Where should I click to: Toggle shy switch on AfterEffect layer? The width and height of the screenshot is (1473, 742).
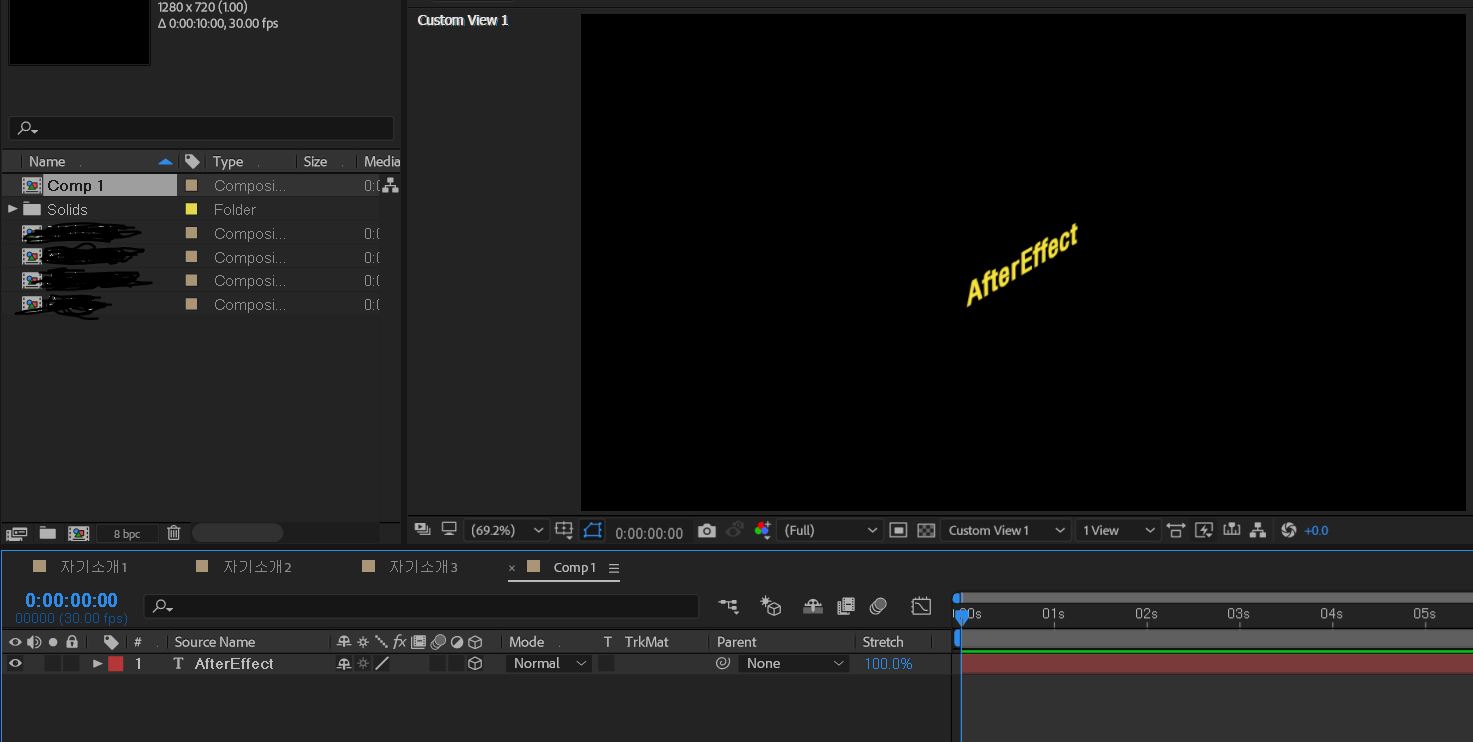coord(344,663)
